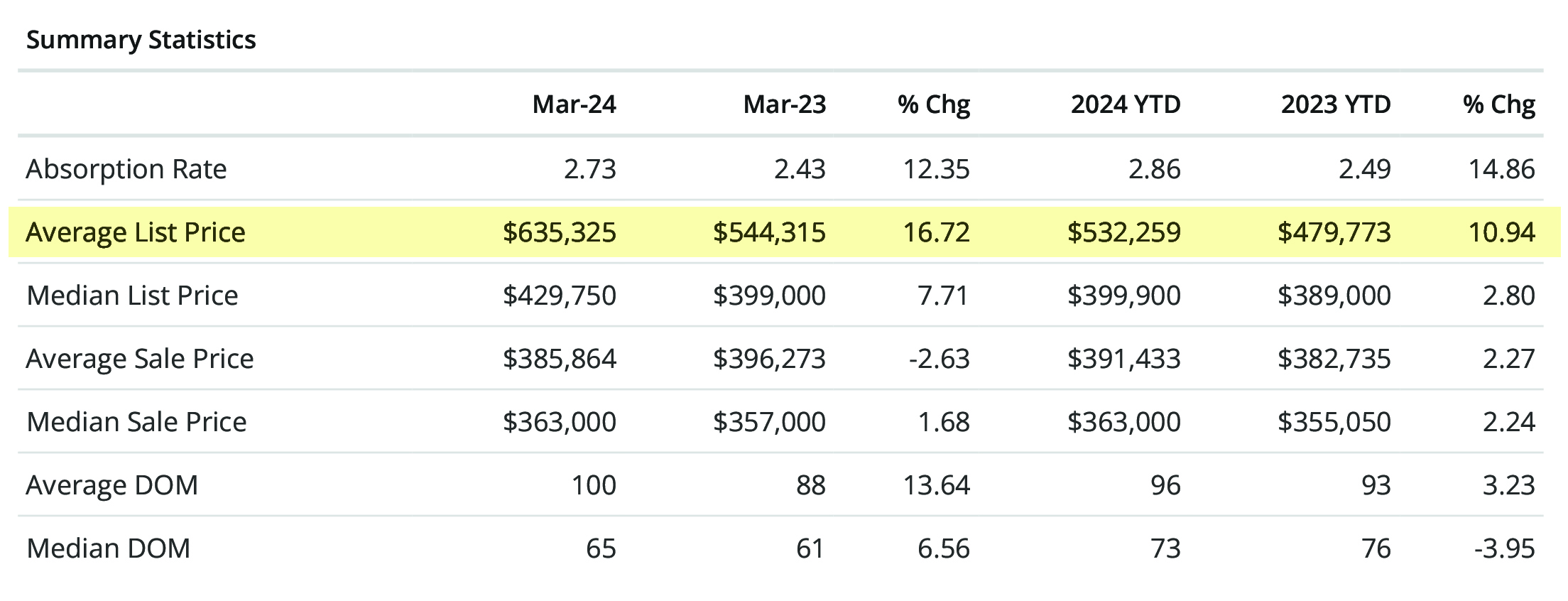Click the 2023 YTD column header
The image size is (1568, 601).
(x=1335, y=104)
